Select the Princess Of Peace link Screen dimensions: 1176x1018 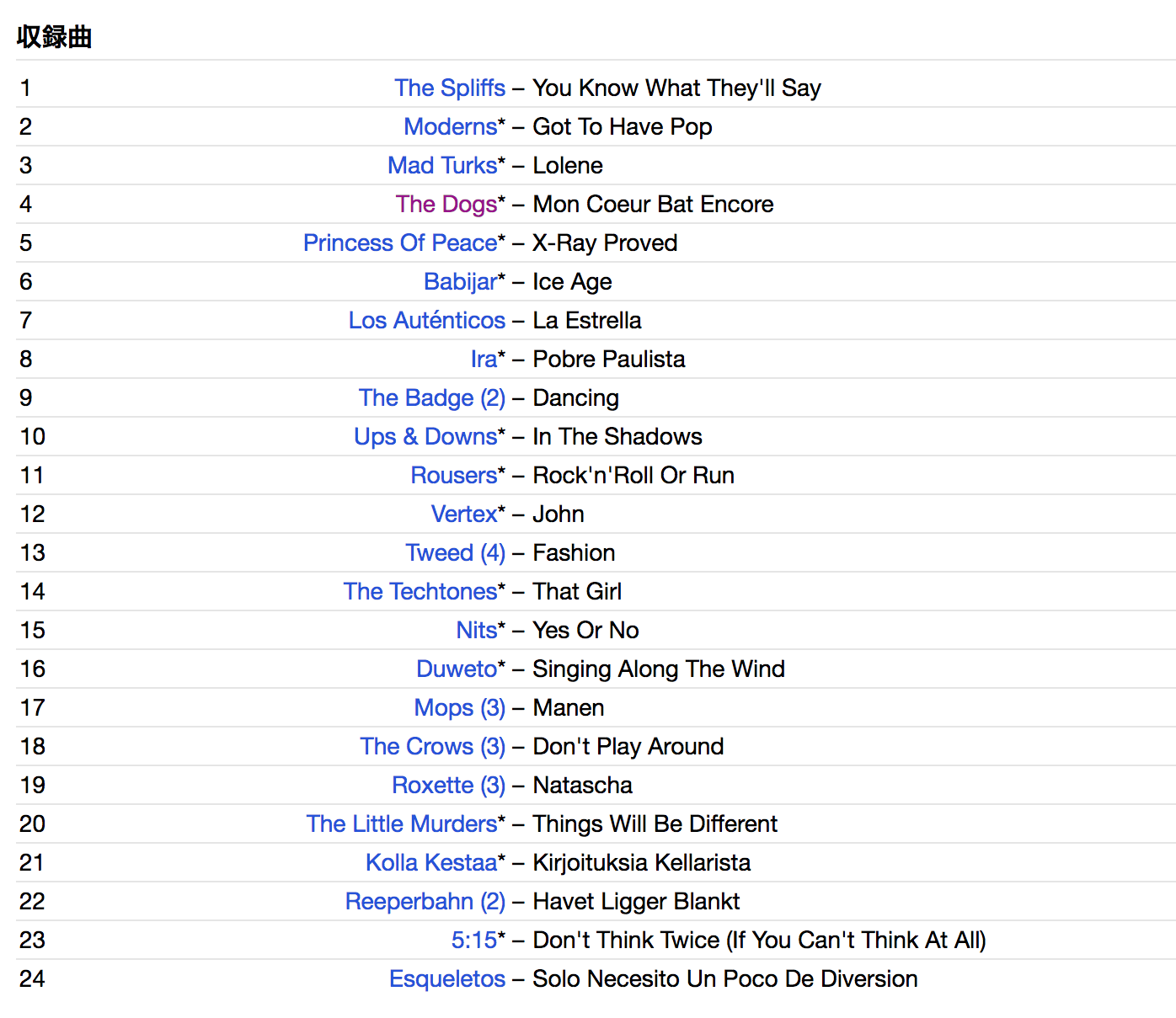pos(400,243)
